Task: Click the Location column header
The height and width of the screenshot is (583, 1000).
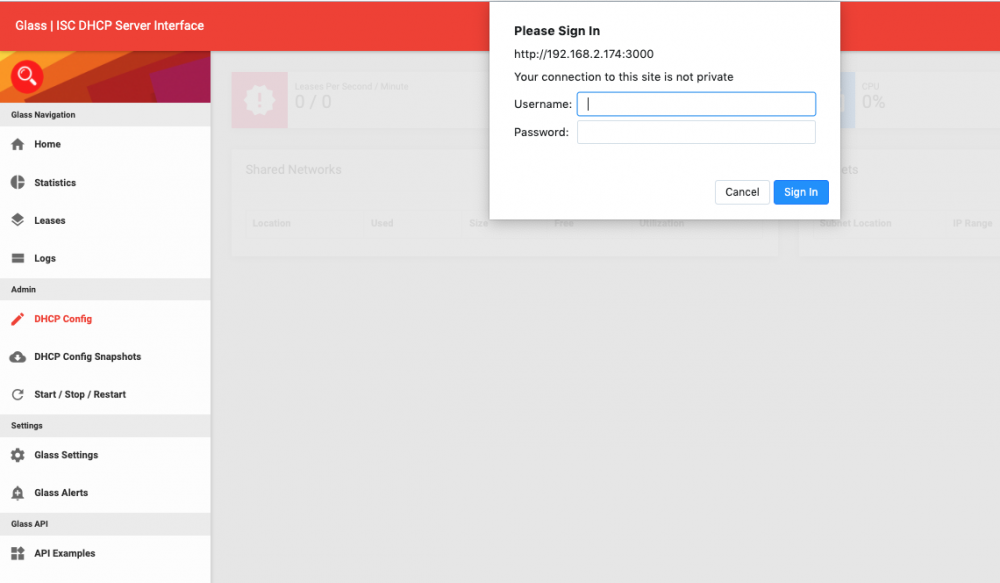Action: coord(272,223)
